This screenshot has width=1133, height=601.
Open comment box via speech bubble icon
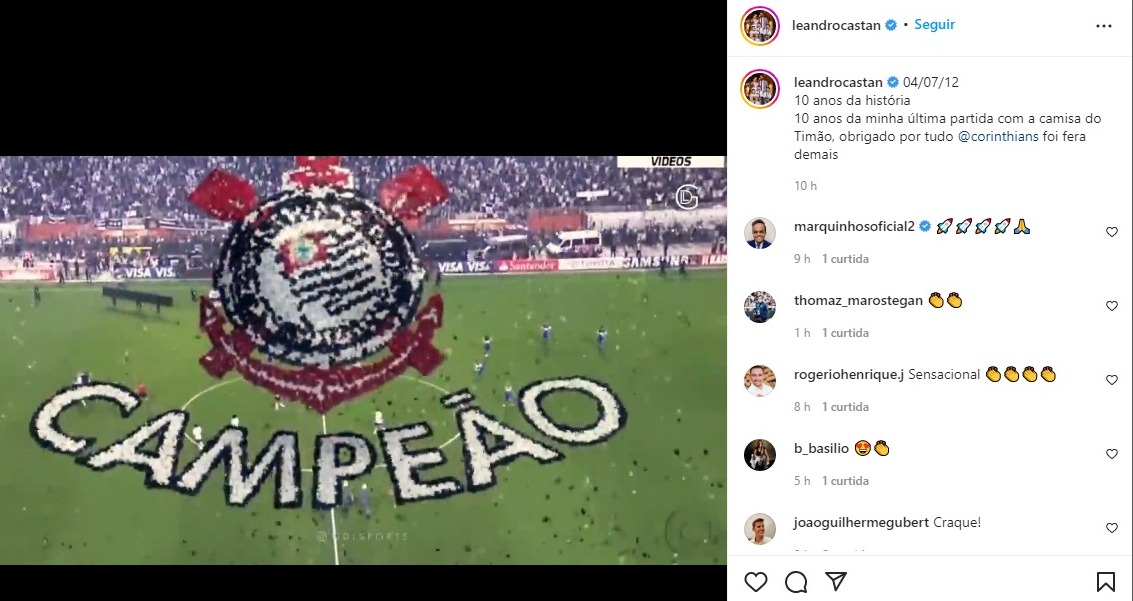[796, 581]
